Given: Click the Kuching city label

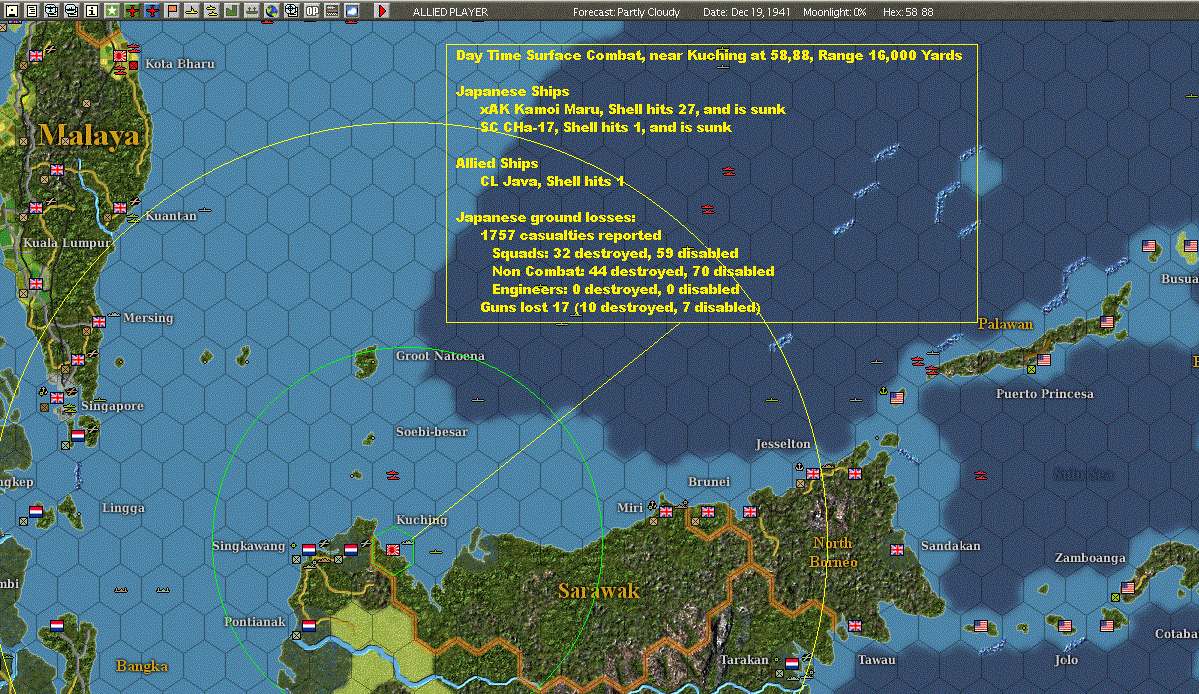Looking at the screenshot, I should point(421,520).
